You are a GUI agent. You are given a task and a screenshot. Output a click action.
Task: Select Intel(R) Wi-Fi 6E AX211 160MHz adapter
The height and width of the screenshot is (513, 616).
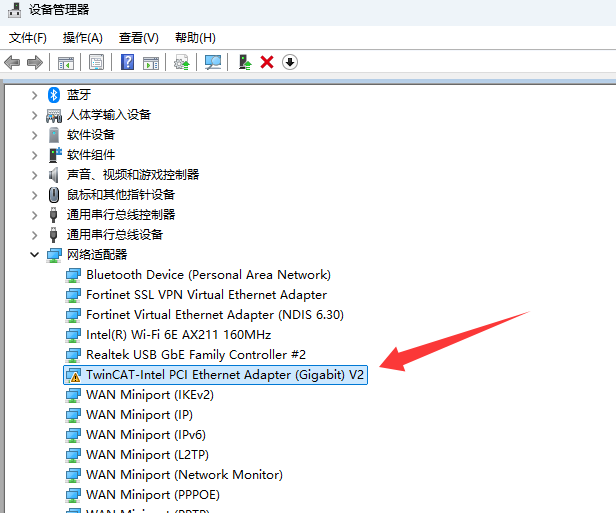(178, 335)
